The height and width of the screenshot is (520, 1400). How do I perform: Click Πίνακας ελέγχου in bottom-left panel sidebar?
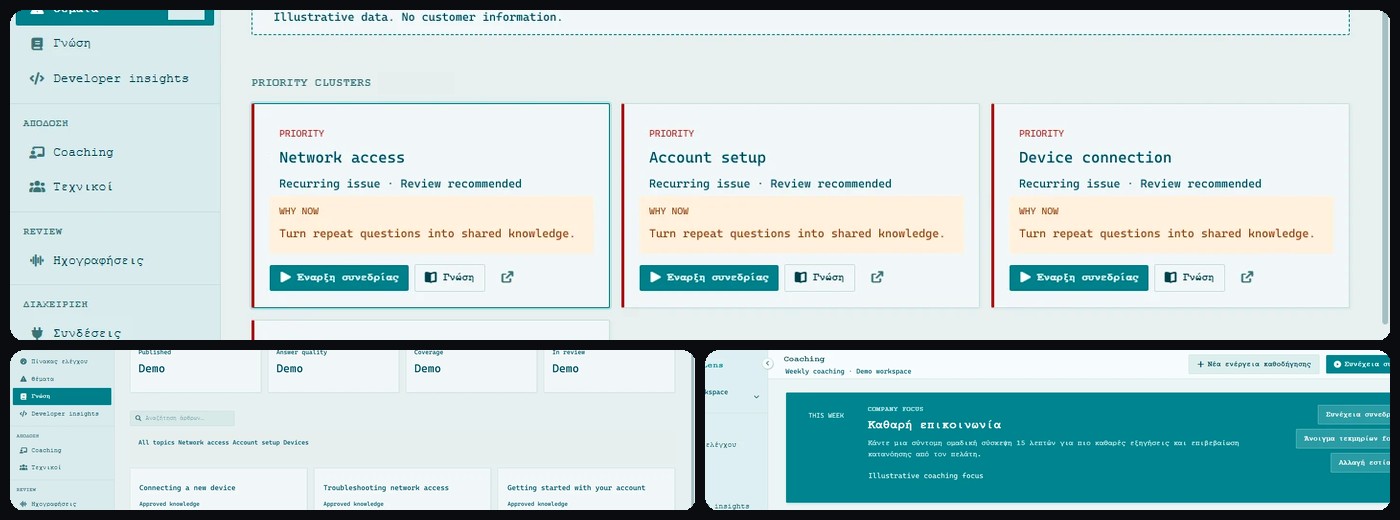pyautogui.click(x=62, y=361)
